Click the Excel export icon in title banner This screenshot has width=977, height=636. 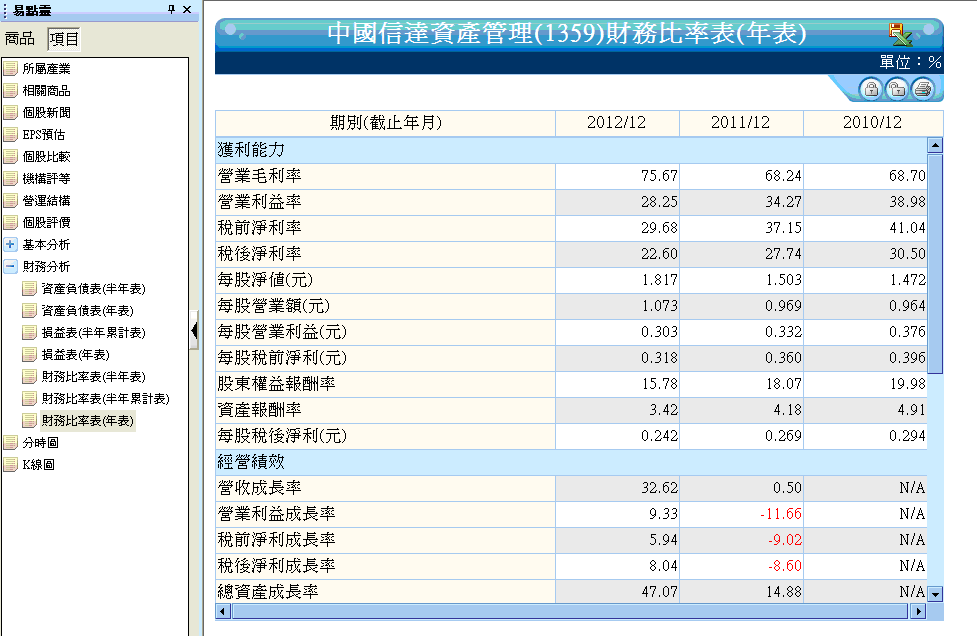point(900,34)
